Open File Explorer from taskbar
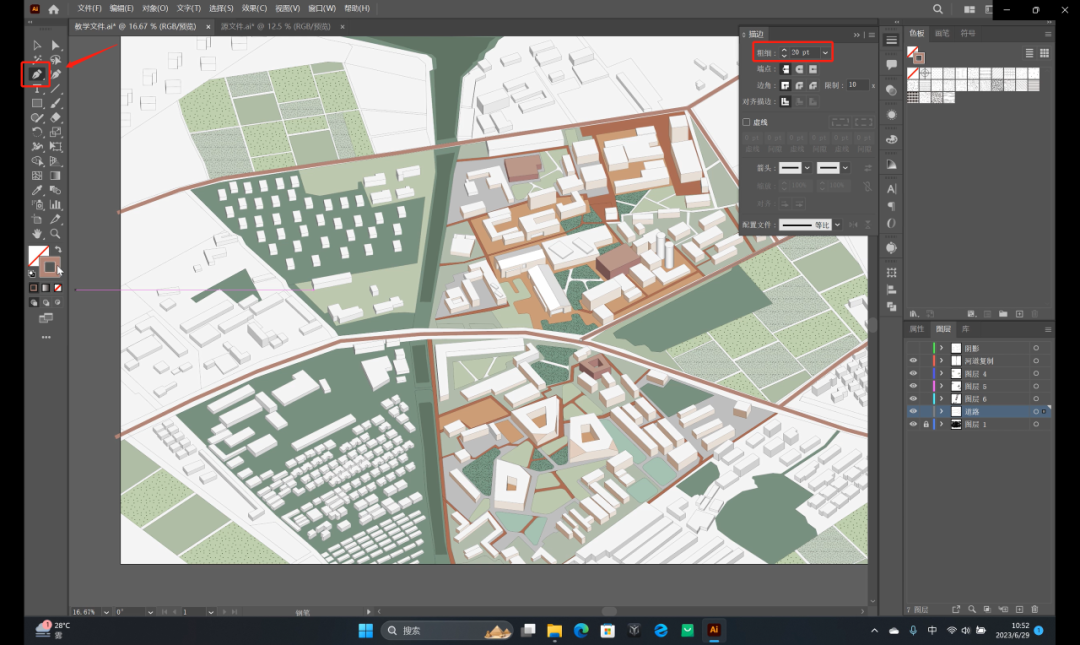This screenshot has width=1080, height=645. point(554,631)
